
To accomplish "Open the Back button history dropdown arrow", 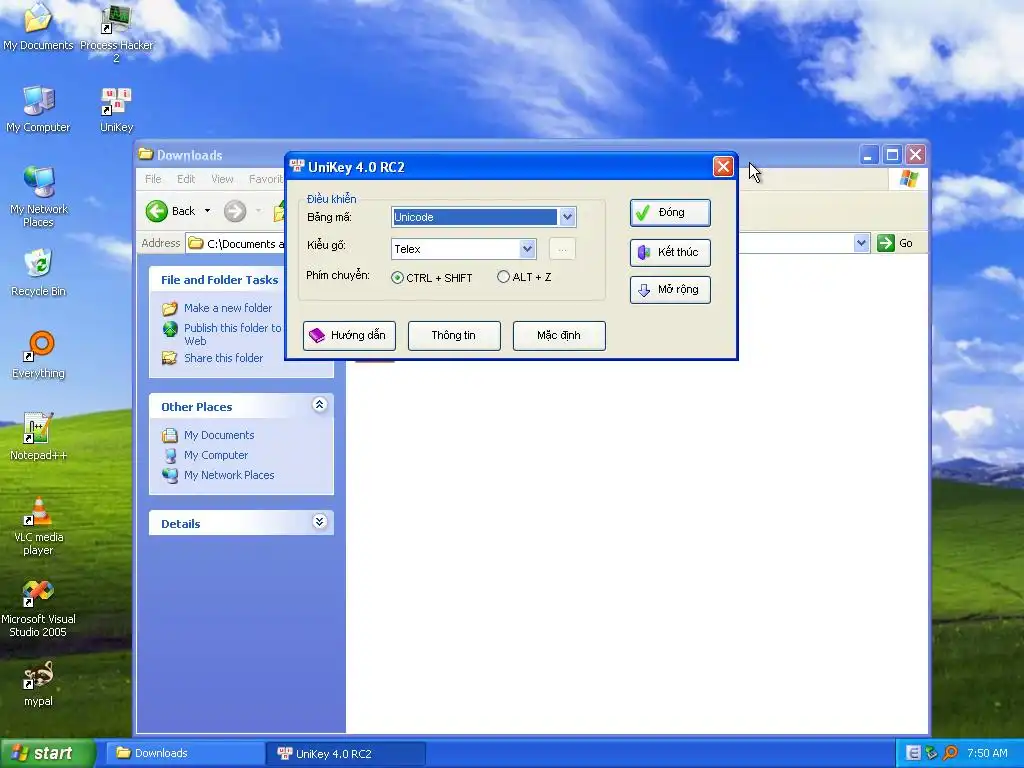I will tap(208, 211).
